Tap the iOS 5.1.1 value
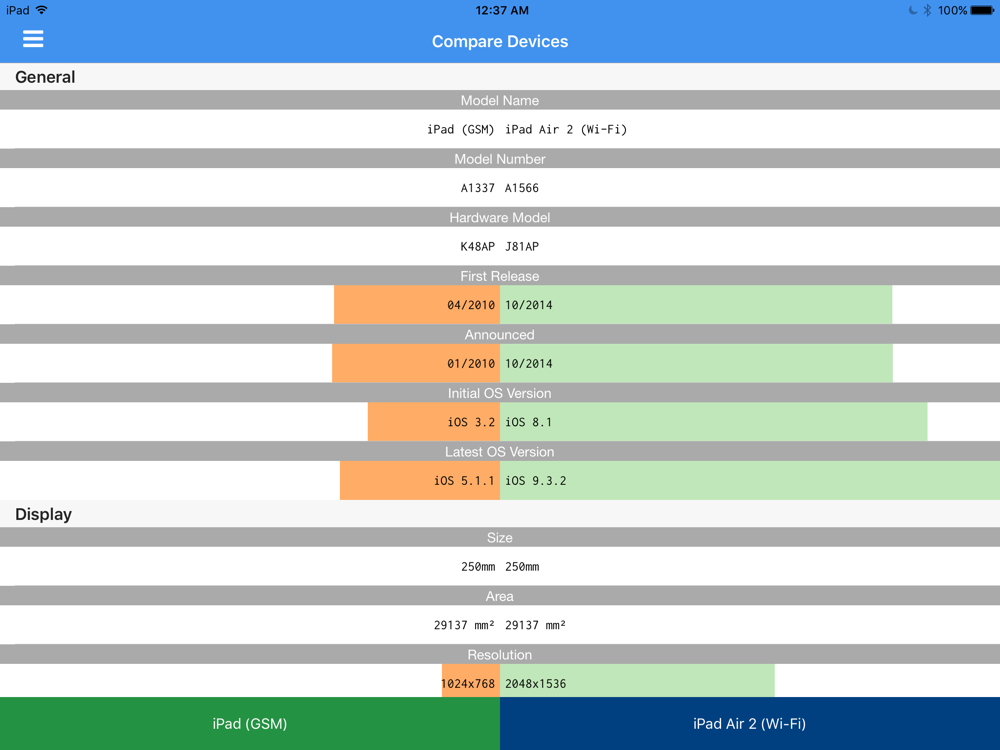Viewport: 1000px width, 750px height. (464, 481)
